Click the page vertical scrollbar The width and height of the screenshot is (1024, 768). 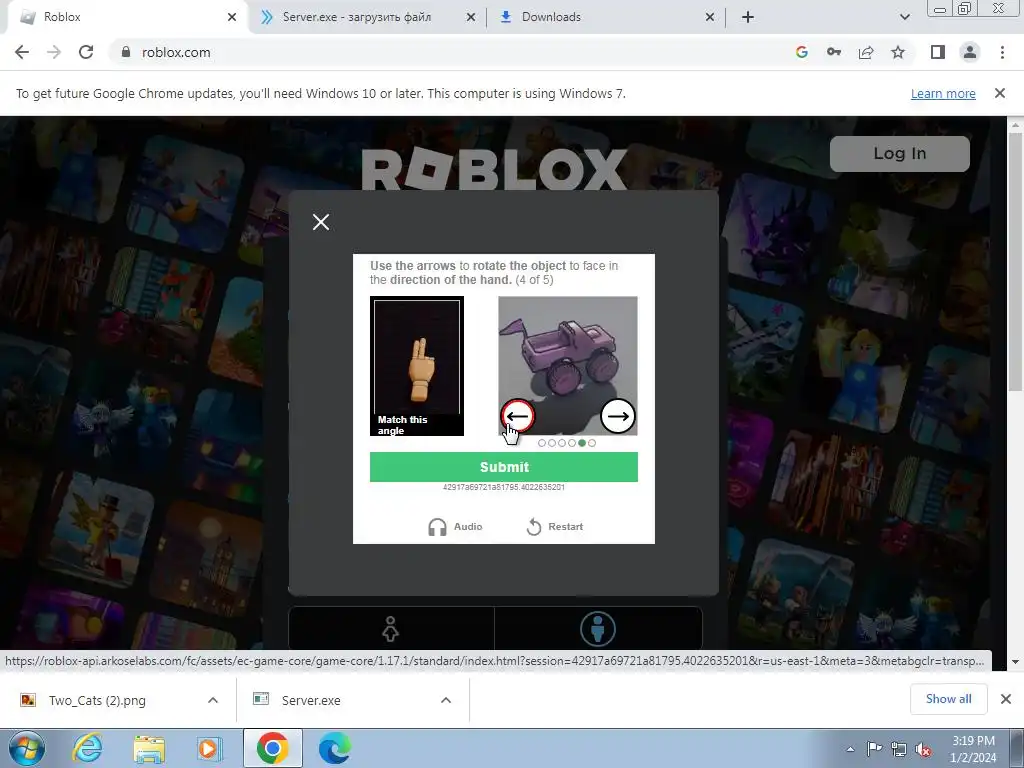[x=1016, y=261]
